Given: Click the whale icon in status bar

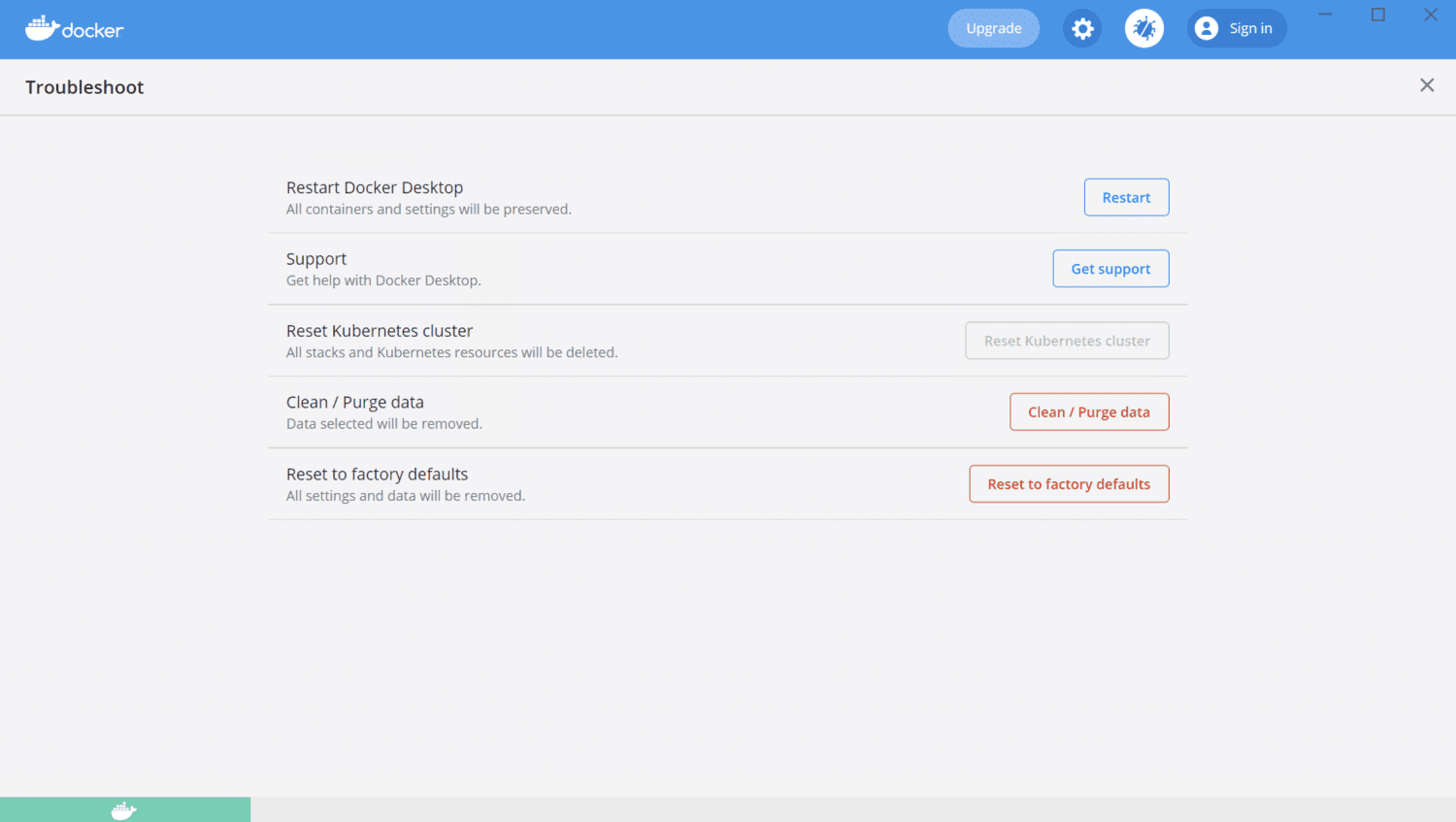Looking at the screenshot, I should click(x=124, y=810).
